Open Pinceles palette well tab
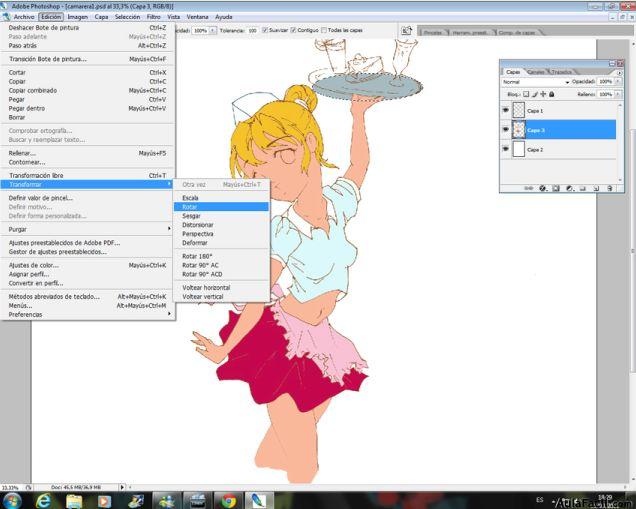This screenshot has width=636, height=509. click(x=433, y=32)
